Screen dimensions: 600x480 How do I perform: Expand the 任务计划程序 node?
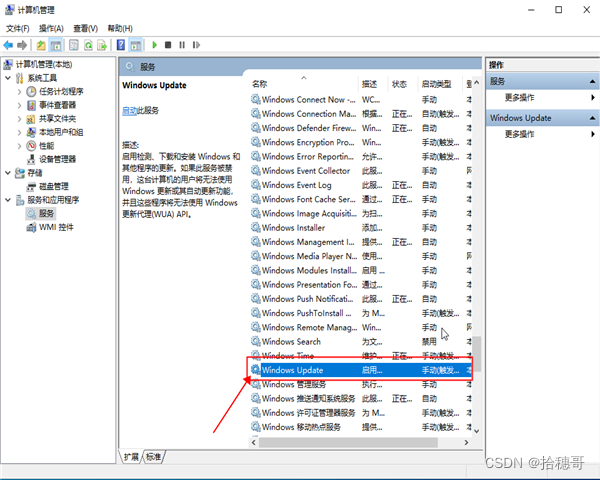point(19,91)
